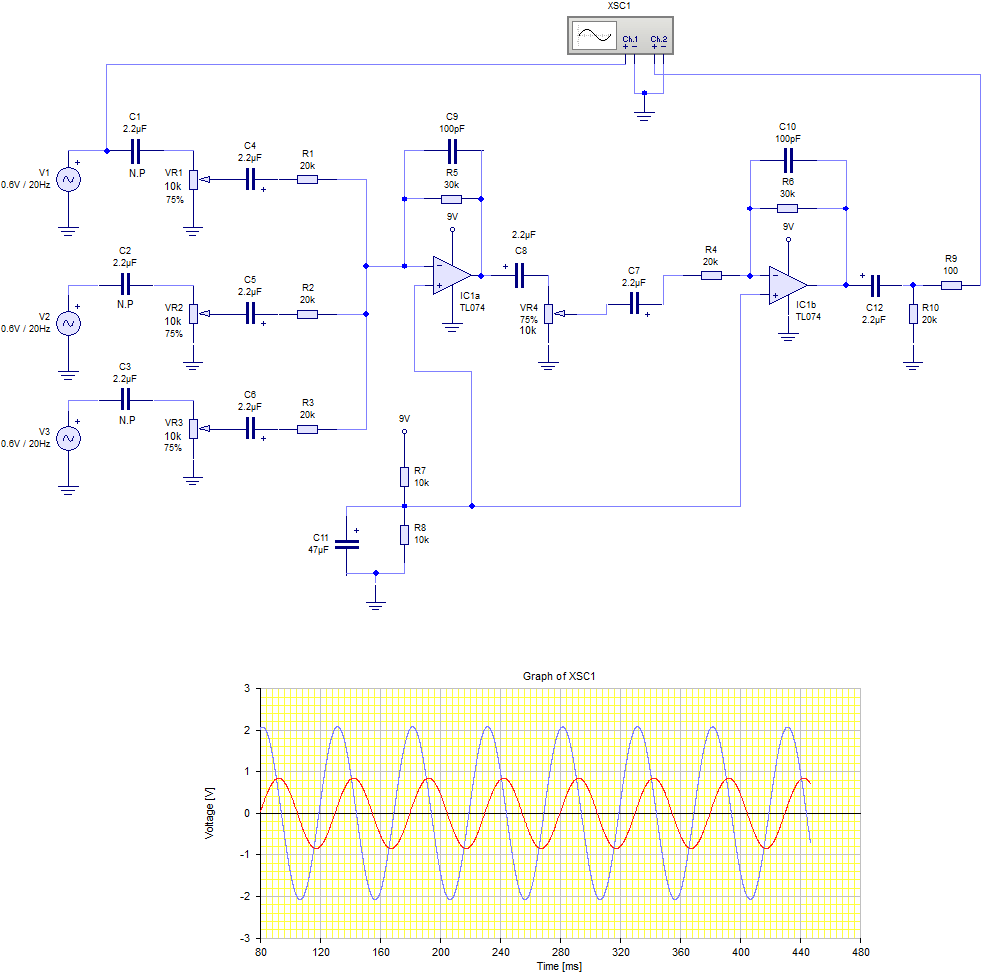
Task: Select the XSC1 oscilloscope instrument
Action: tap(620, 36)
